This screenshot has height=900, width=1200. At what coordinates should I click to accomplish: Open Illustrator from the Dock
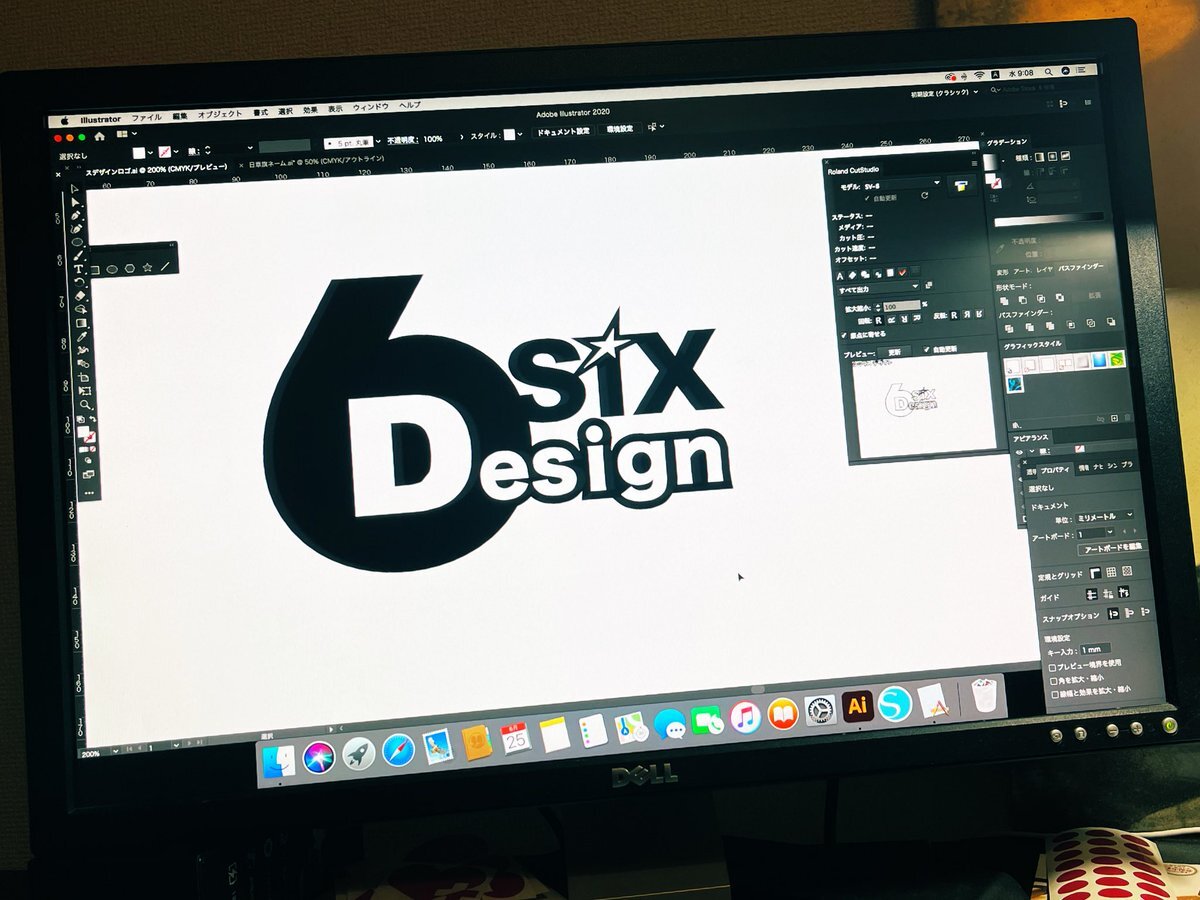pos(857,704)
